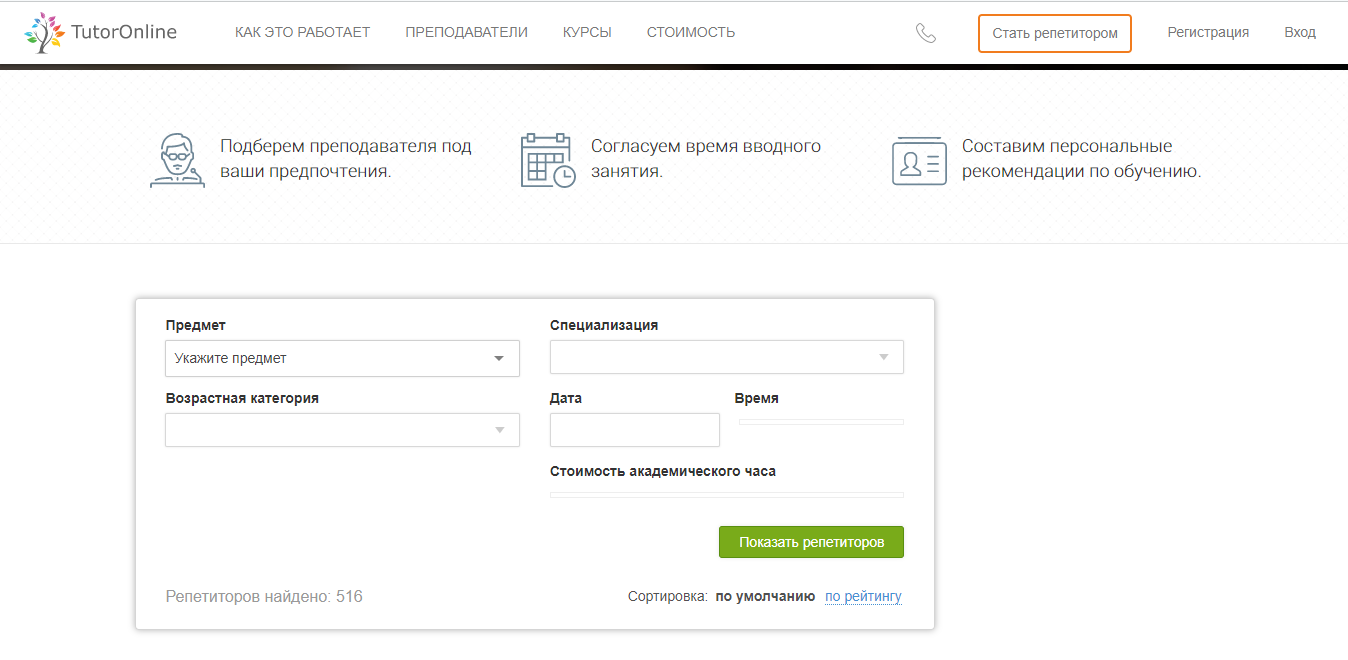
Task: Adjust the Время time slider
Action: [x=820, y=421]
